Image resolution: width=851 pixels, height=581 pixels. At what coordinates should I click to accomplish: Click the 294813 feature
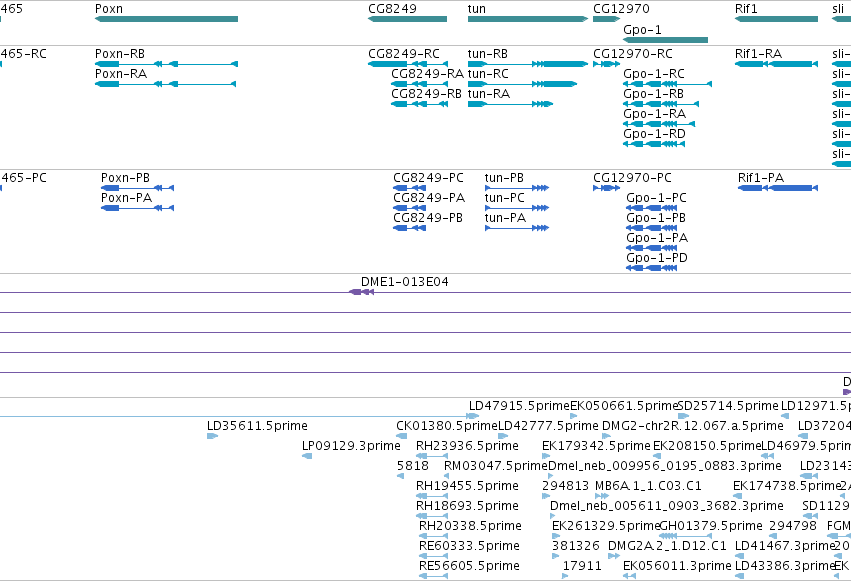pyautogui.click(x=546, y=496)
